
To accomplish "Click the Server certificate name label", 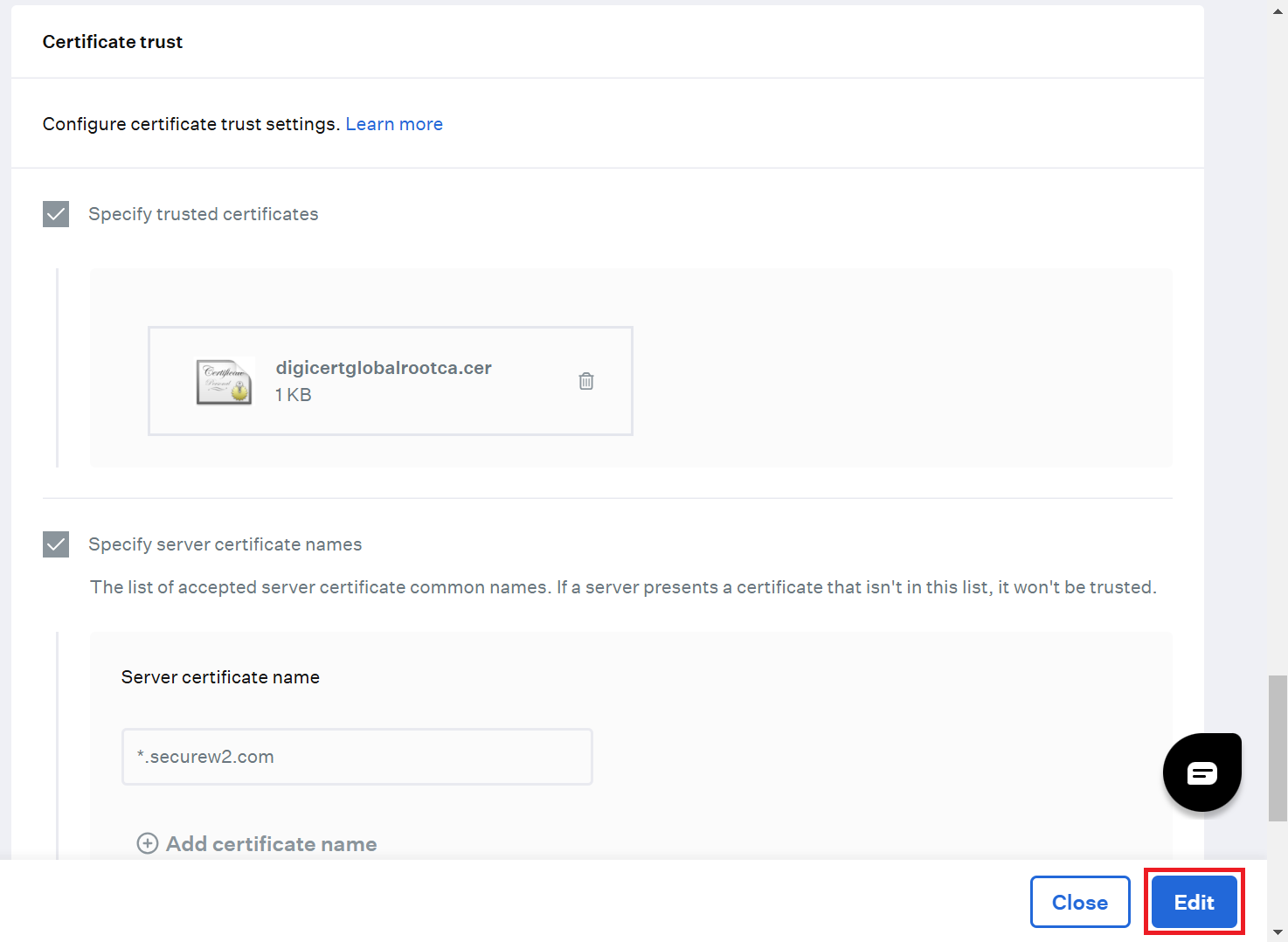I will tap(220, 677).
